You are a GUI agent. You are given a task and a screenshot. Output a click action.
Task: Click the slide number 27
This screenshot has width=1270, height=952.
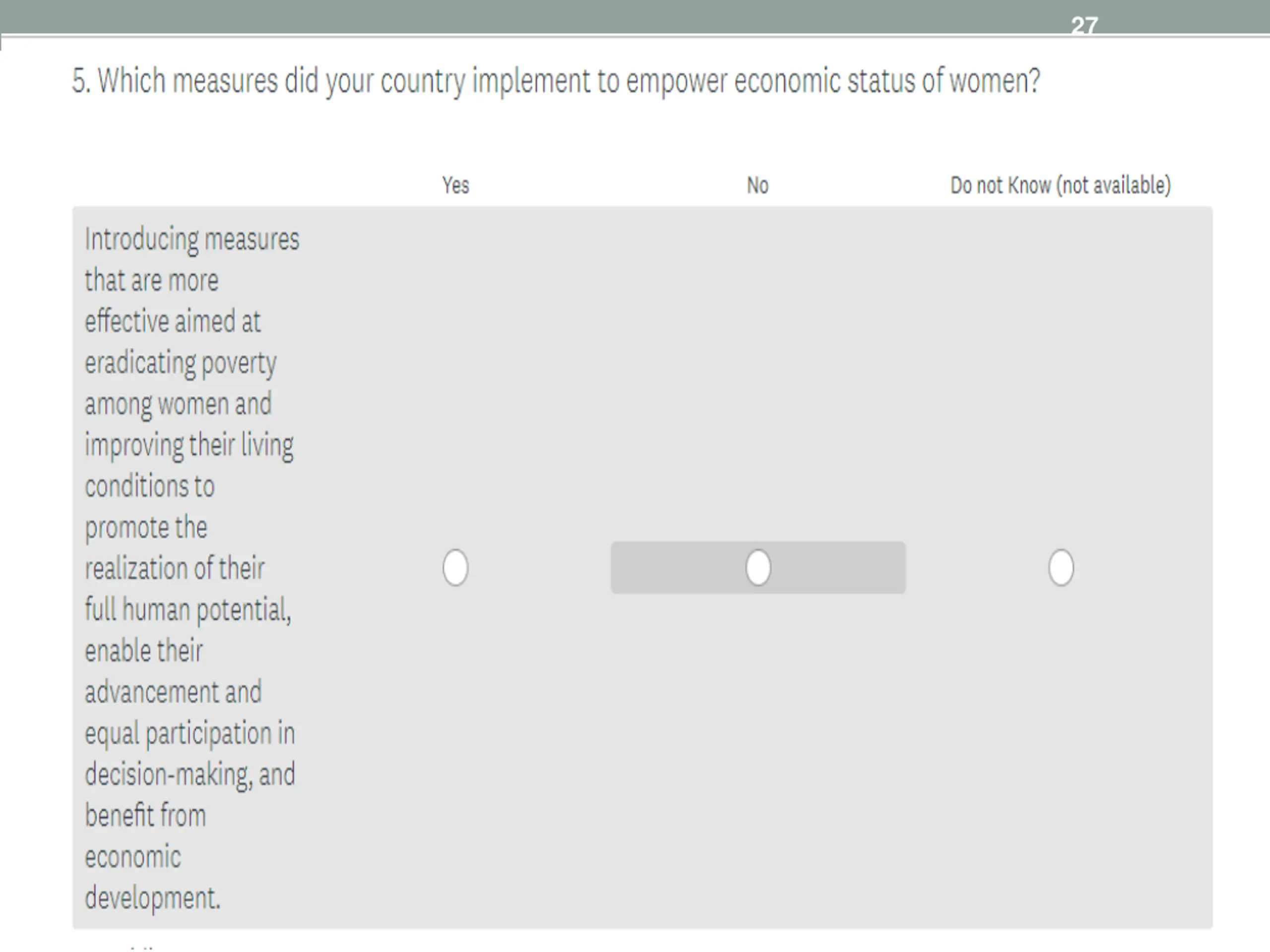[x=1084, y=26]
